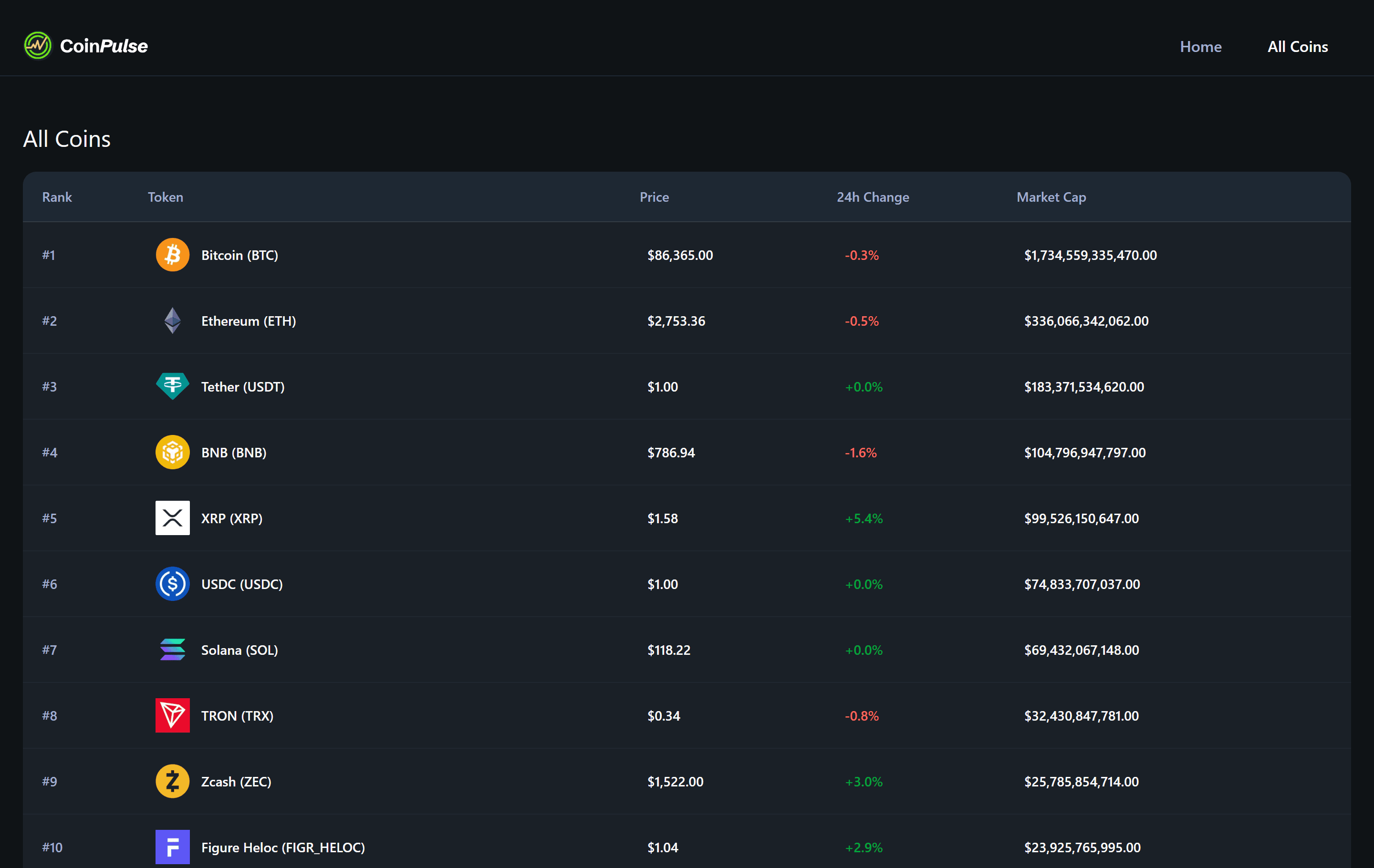Click Bitcoin market cap $1,734,559,335,470.00
This screenshot has height=868, width=1374.
(1091, 255)
